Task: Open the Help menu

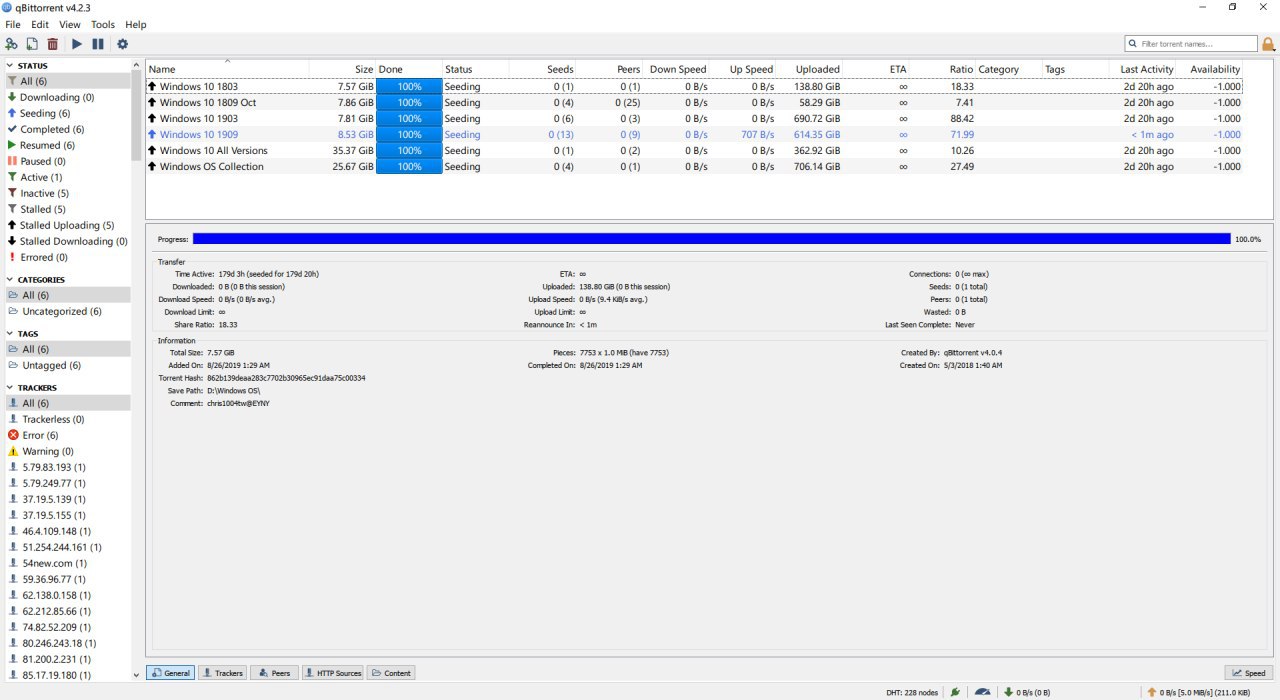Action: pos(136,24)
